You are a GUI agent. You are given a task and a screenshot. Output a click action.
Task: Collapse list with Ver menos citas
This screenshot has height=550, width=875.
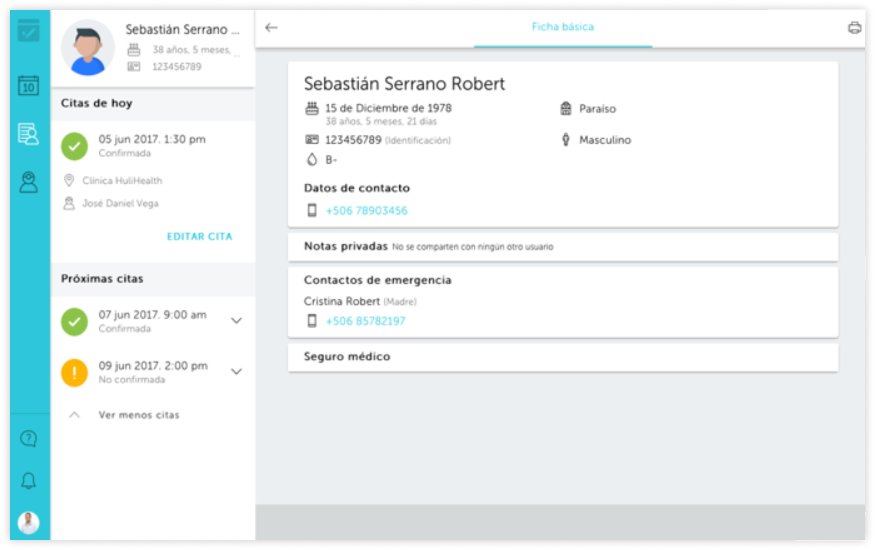click(x=138, y=415)
